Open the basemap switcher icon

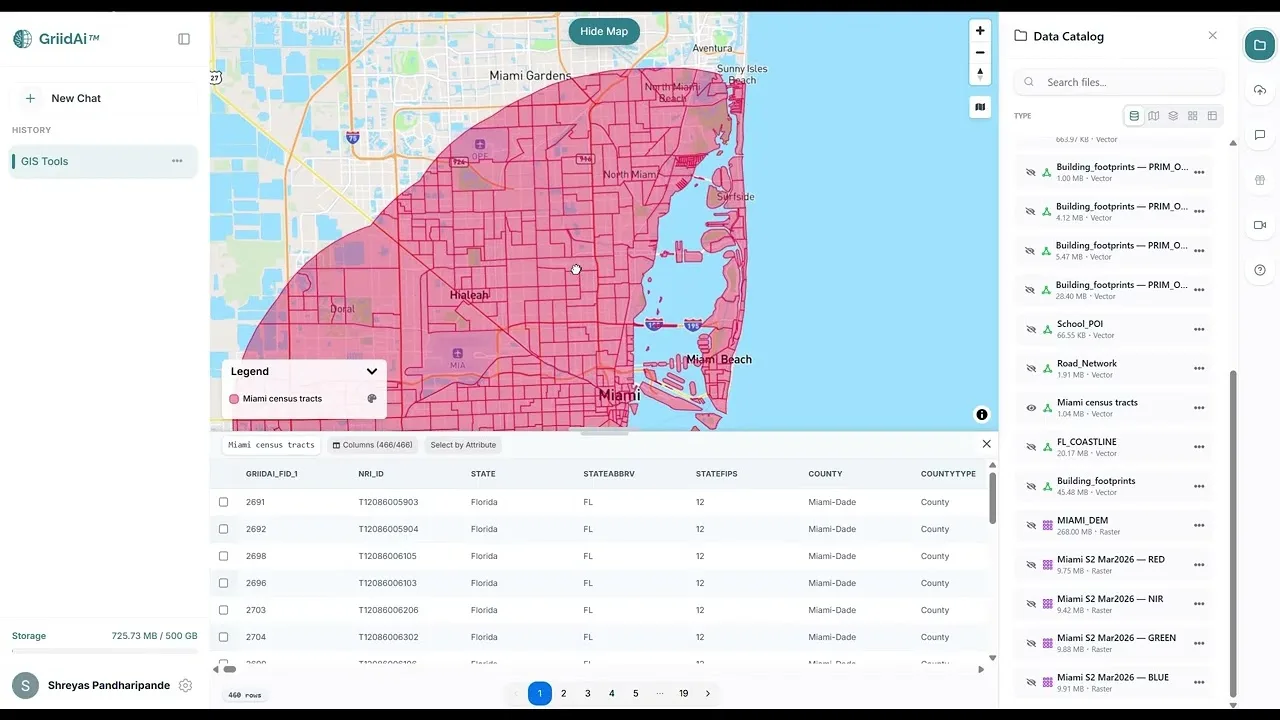(x=980, y=107)
